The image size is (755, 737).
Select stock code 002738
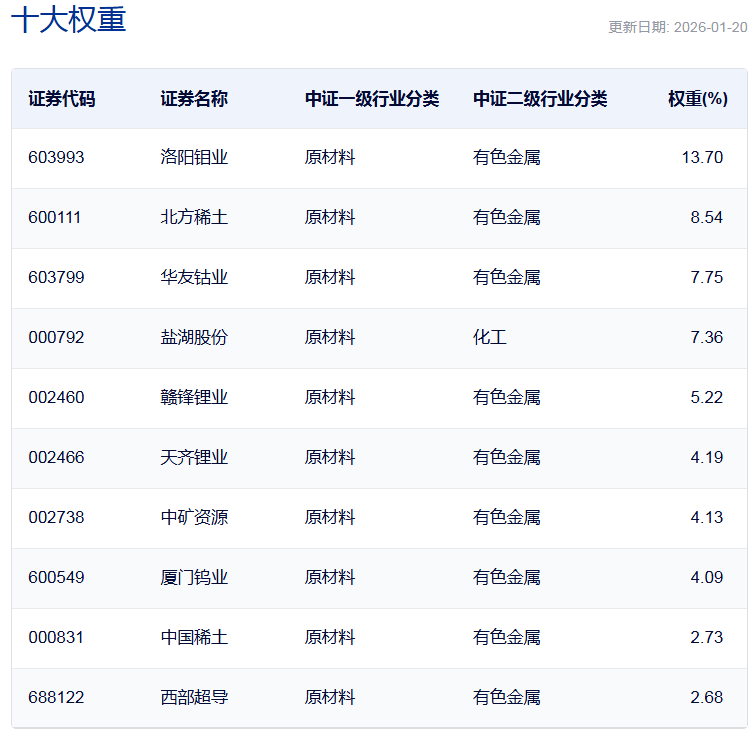(56, 517)
